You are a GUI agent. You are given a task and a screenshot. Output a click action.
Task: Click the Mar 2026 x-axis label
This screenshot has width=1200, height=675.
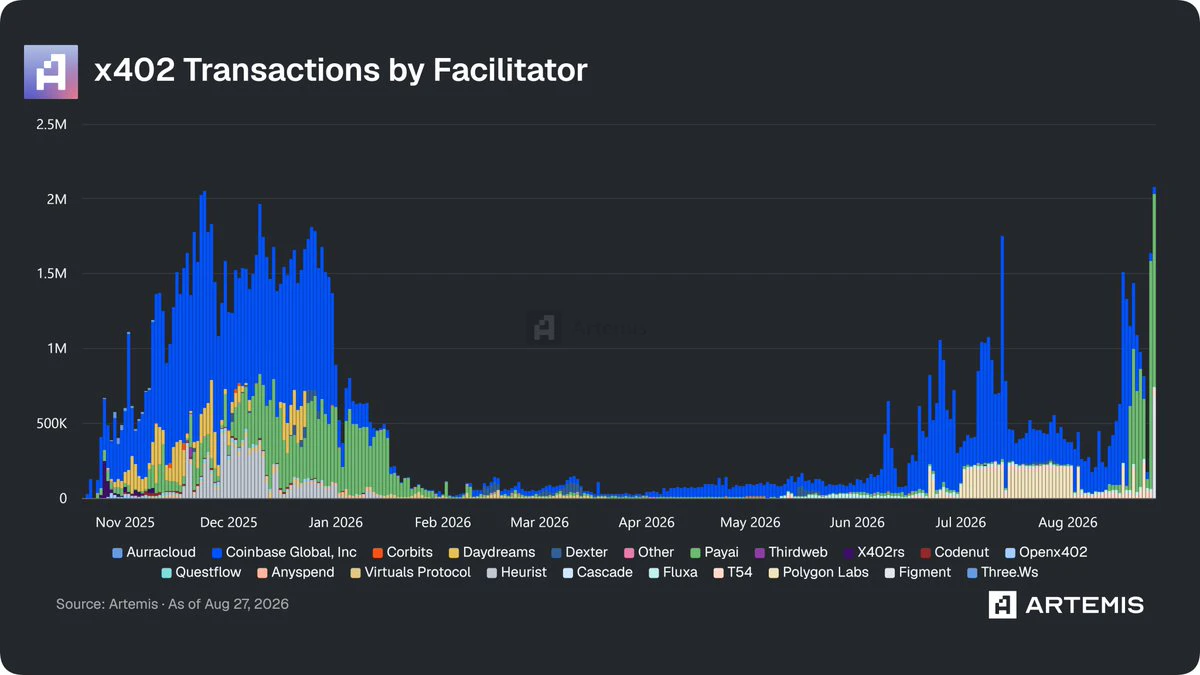[x=539, y=522]
